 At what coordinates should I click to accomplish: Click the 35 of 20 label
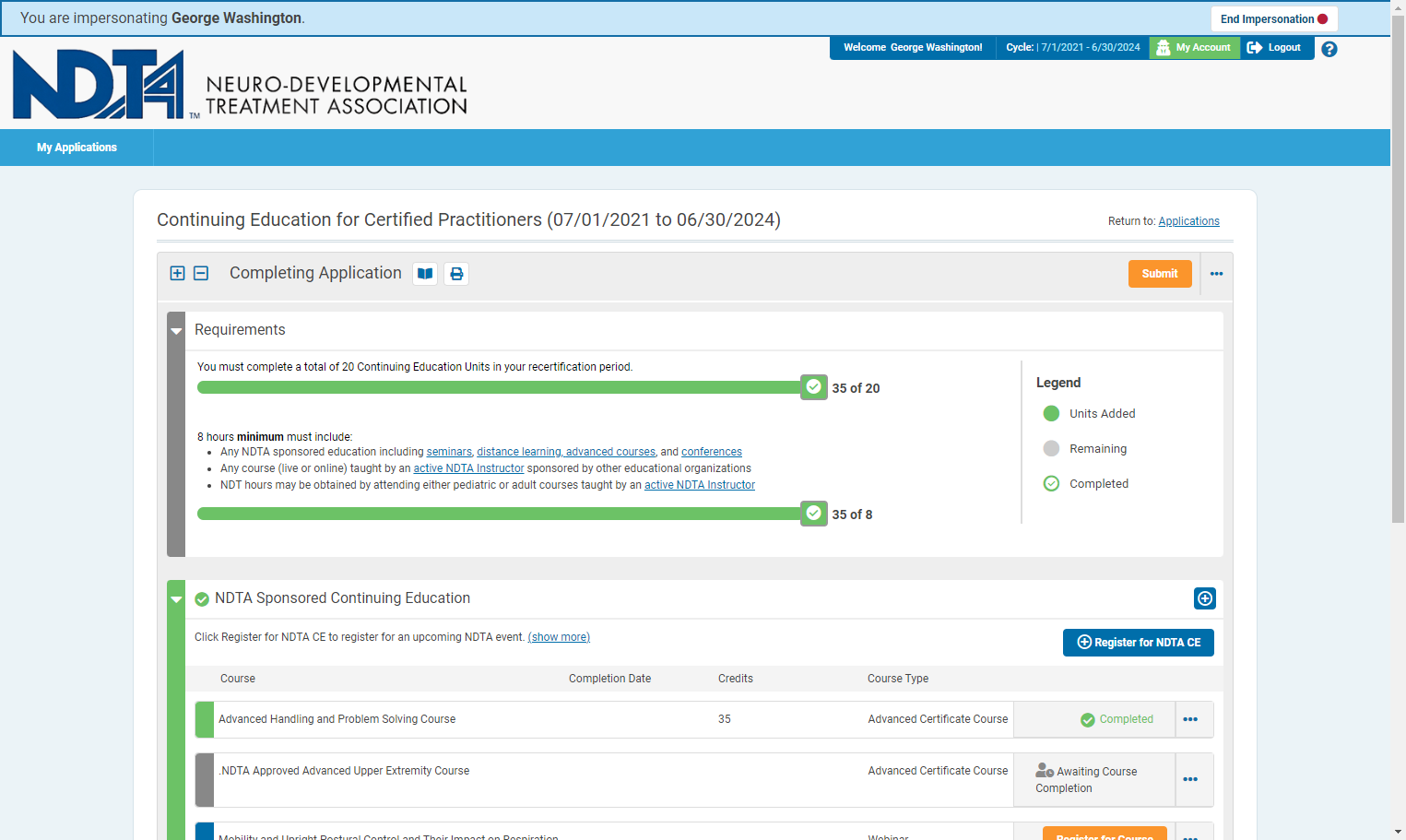[856, 388]
